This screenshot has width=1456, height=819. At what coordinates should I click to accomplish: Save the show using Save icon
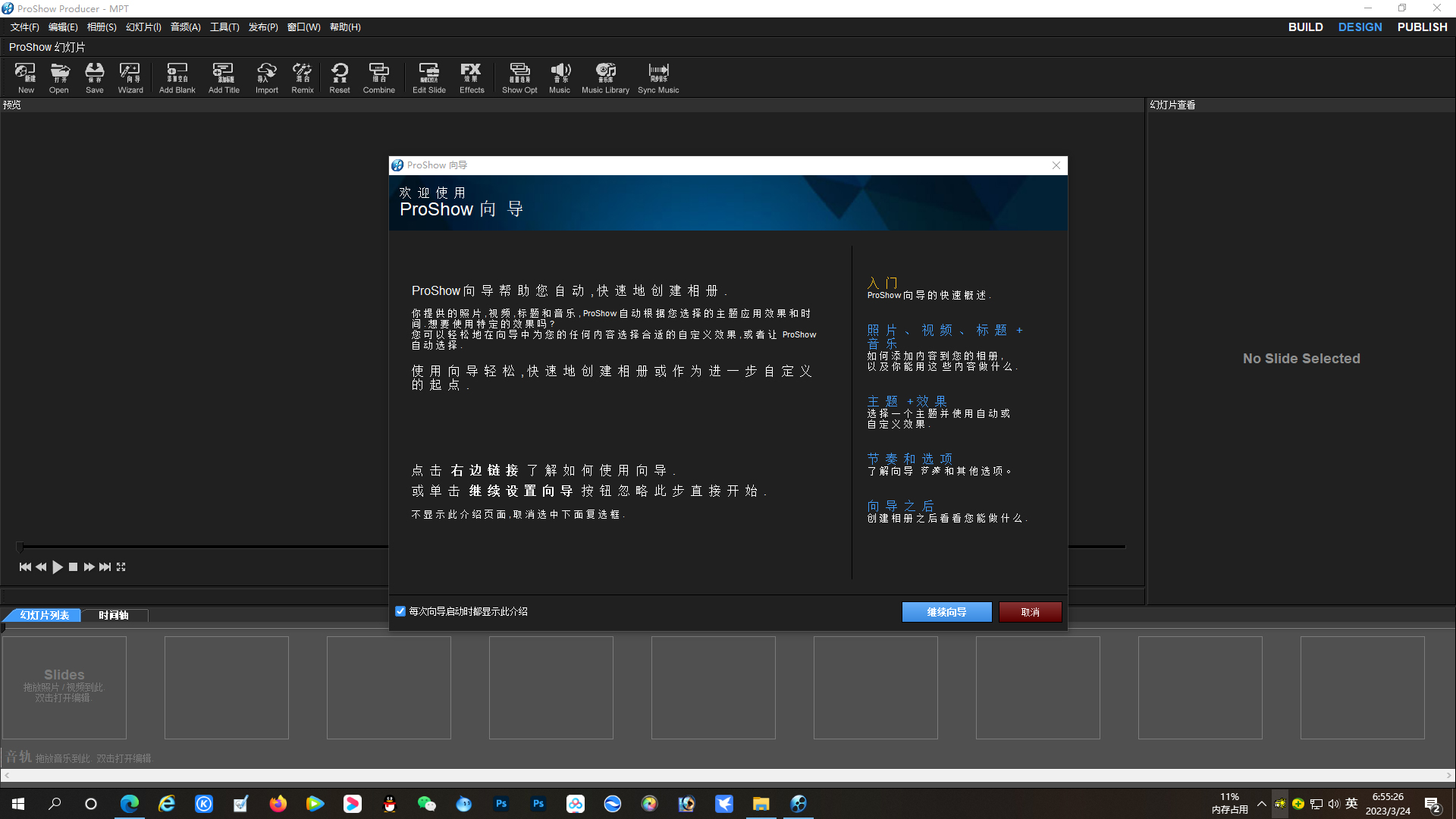(95, 78)
